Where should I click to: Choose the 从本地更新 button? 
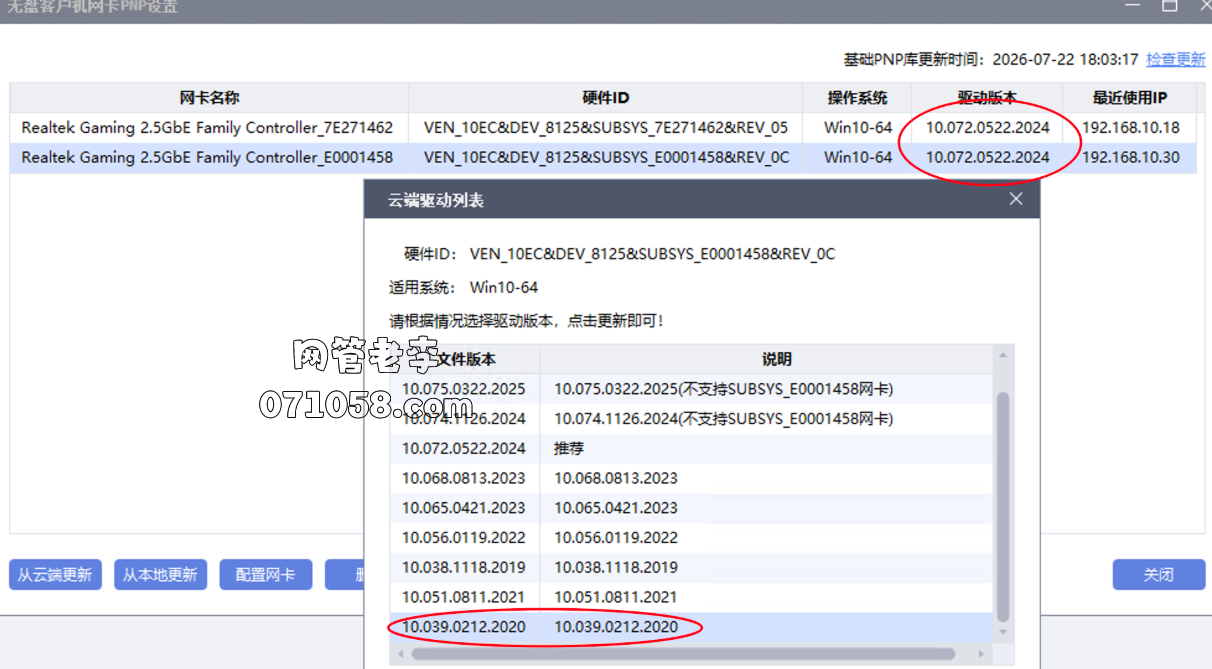(160, 575)
